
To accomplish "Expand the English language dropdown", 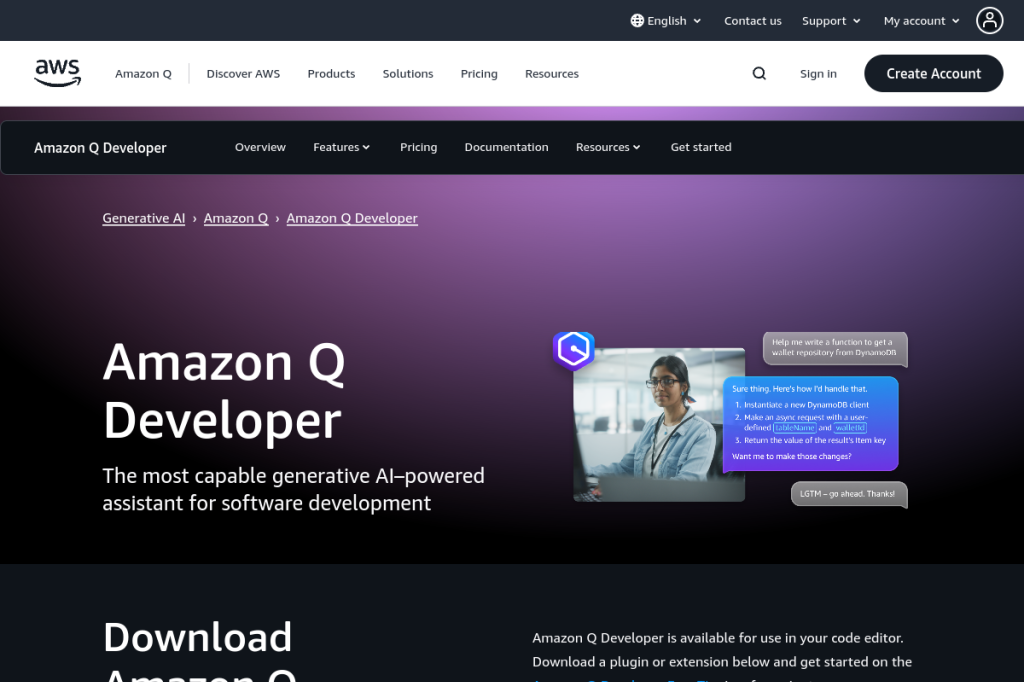I will (666, 20).
